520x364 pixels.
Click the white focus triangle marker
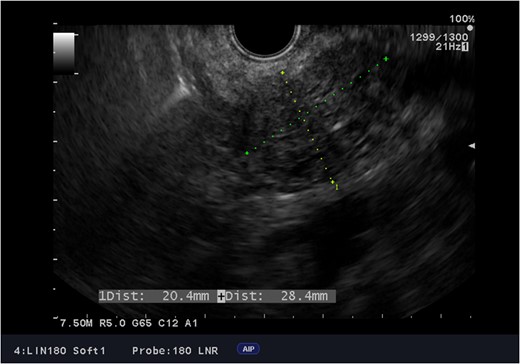coord(472,146)
